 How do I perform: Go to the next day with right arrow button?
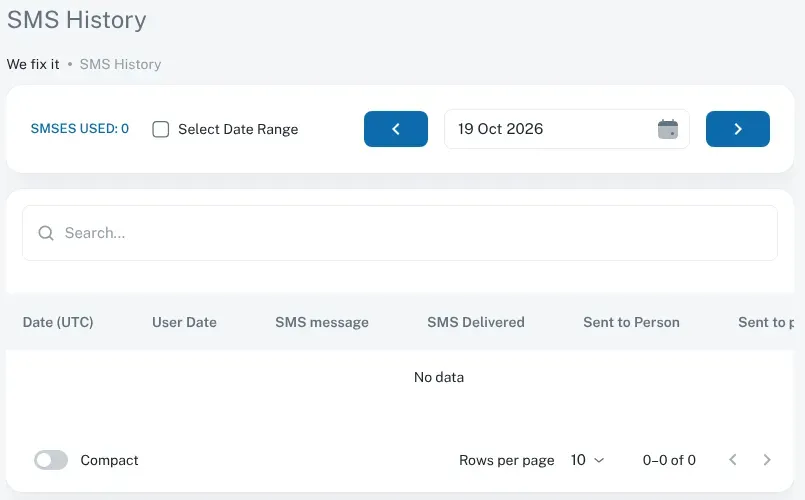coord(737,129)
